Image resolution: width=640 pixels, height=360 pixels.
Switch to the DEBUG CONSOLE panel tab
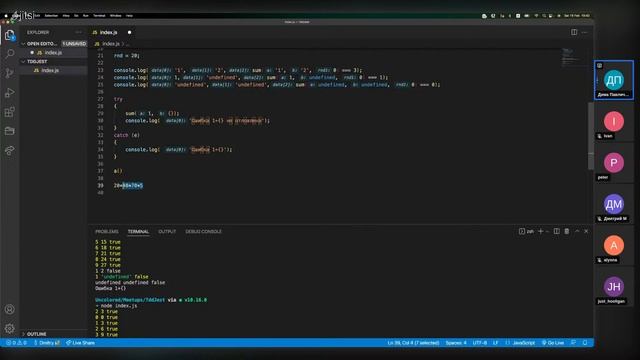[203, 231]
